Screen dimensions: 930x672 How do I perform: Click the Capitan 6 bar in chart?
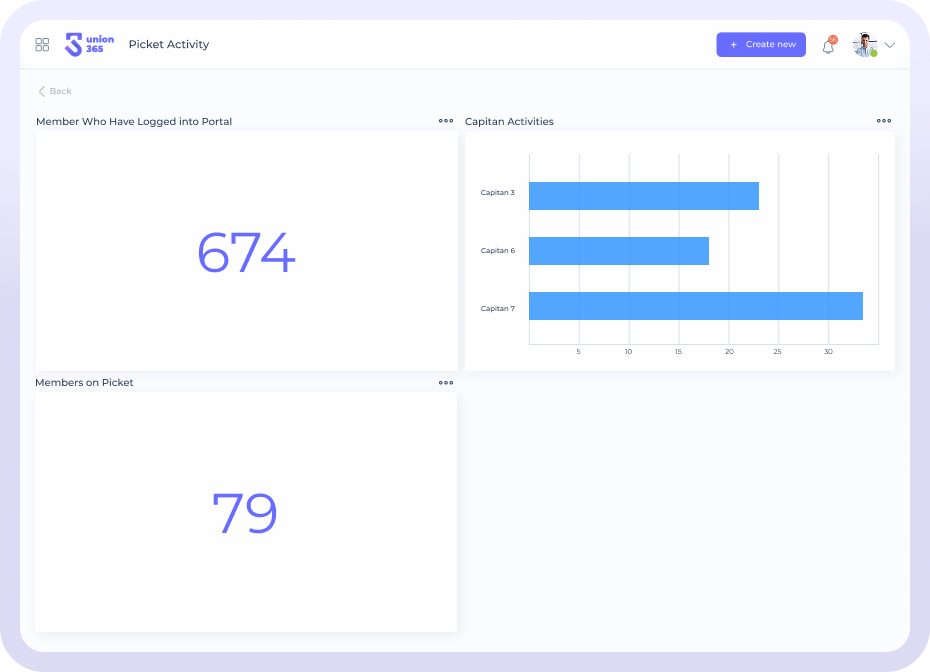point(618,251)
